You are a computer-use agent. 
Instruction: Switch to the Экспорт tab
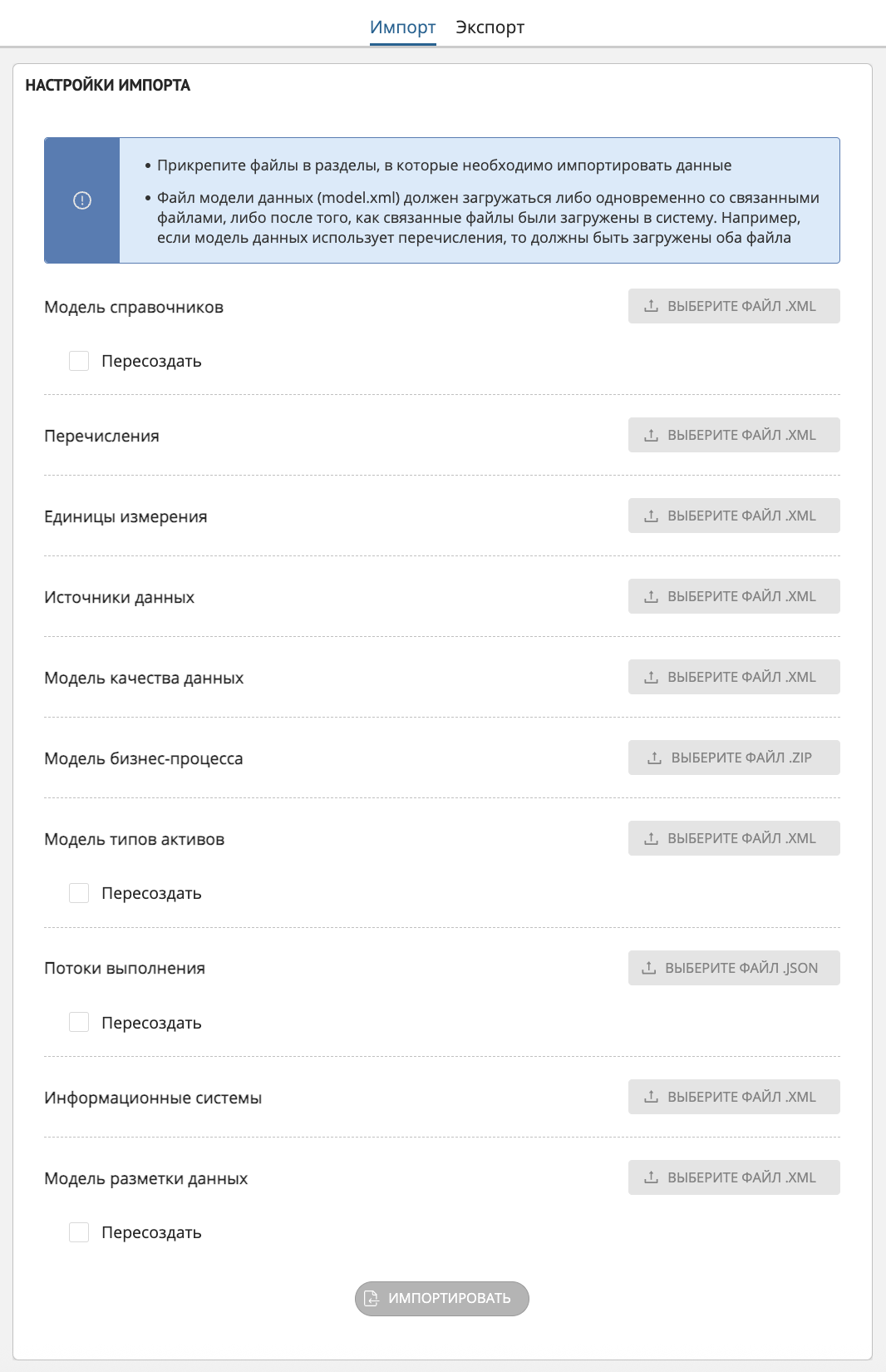[x=490, y=26]
